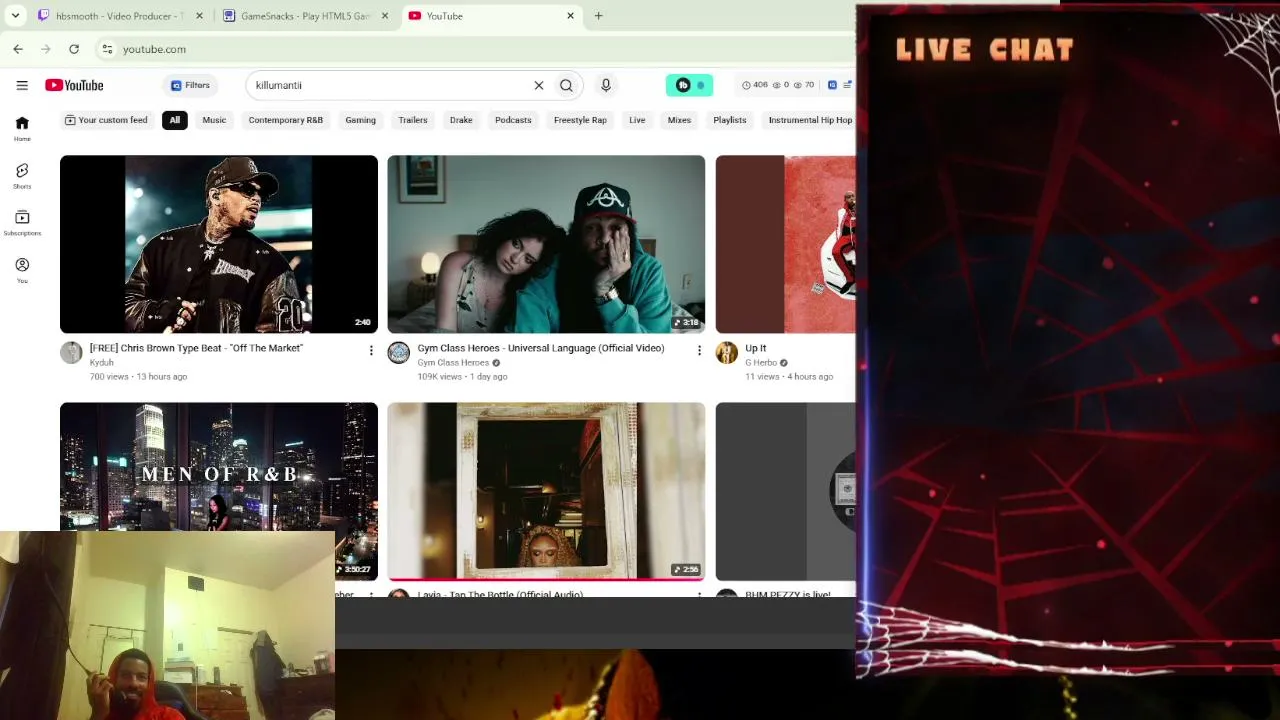Filter feed by Trailers chip

click(x=413, y=120)
